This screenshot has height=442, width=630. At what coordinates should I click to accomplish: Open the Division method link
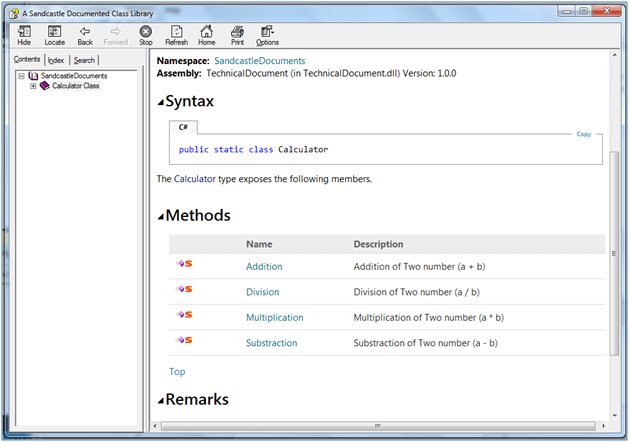(262, 292)
